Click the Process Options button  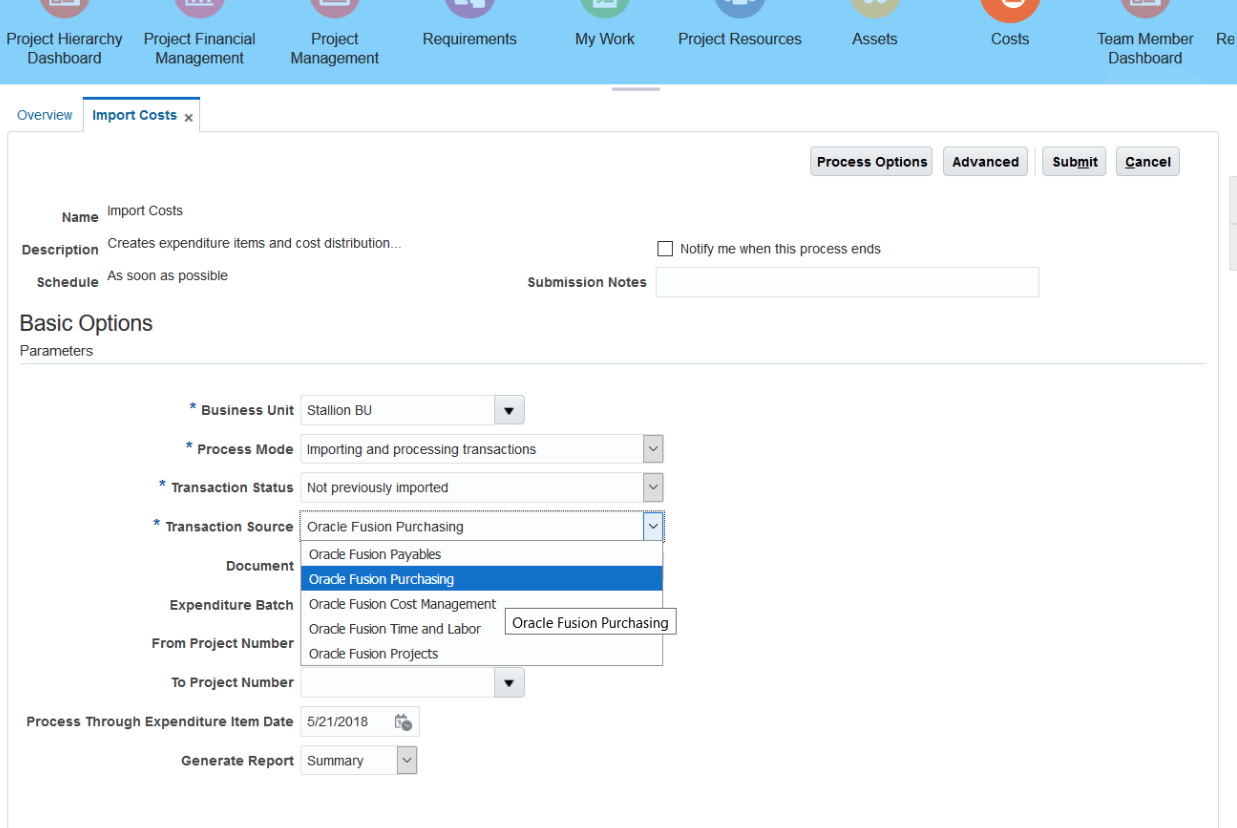click(871, 162)
